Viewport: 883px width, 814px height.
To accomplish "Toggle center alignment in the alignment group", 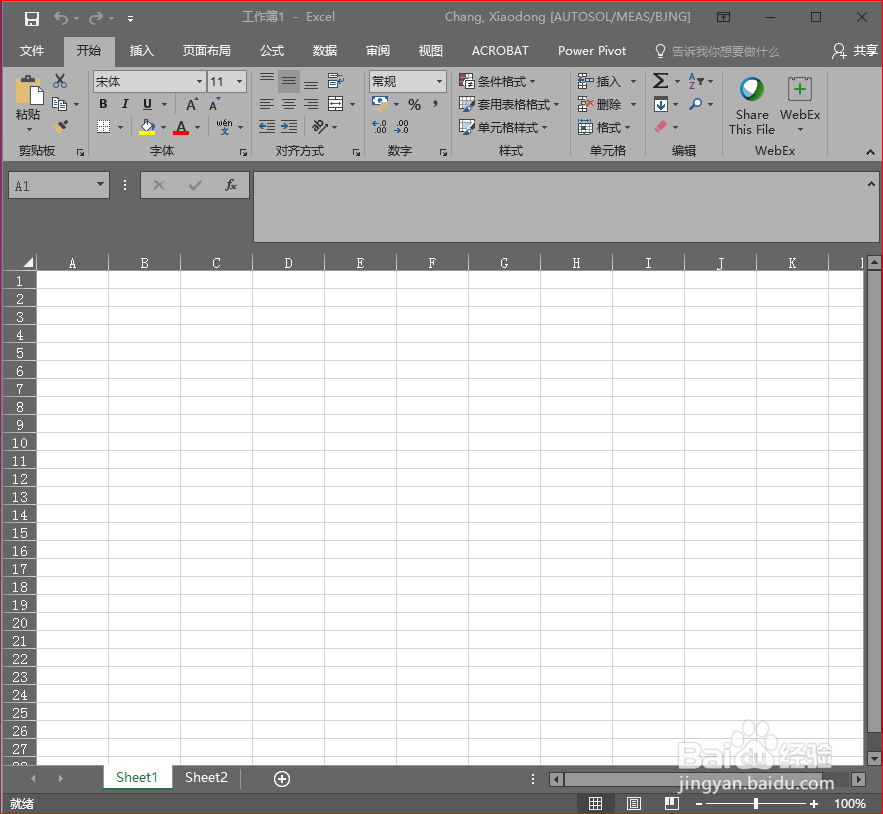I will [287, 103].
